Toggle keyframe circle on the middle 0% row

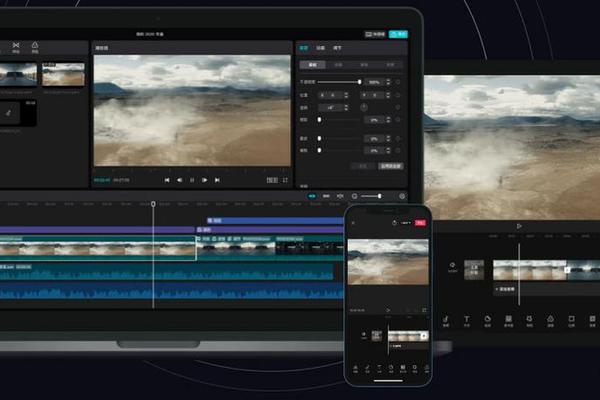click(398, 139)
